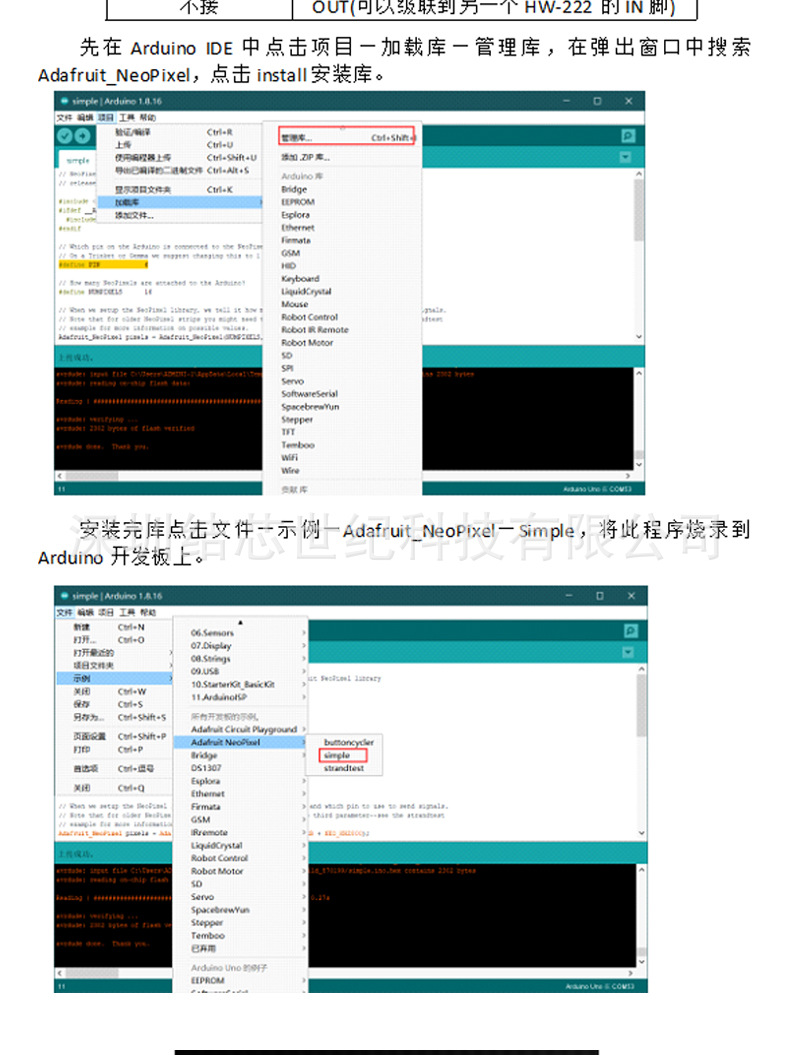Image resolution: width=790 pixels, height=1055 pixels.
Task: Select Stepper in the 加载库 library list
Action: [x=297, y=419]
